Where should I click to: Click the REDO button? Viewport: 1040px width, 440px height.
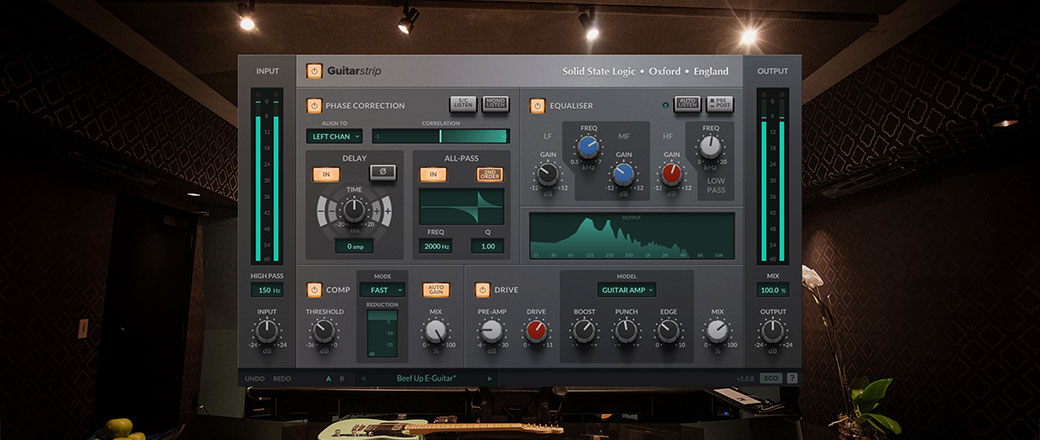coord(282,379)
